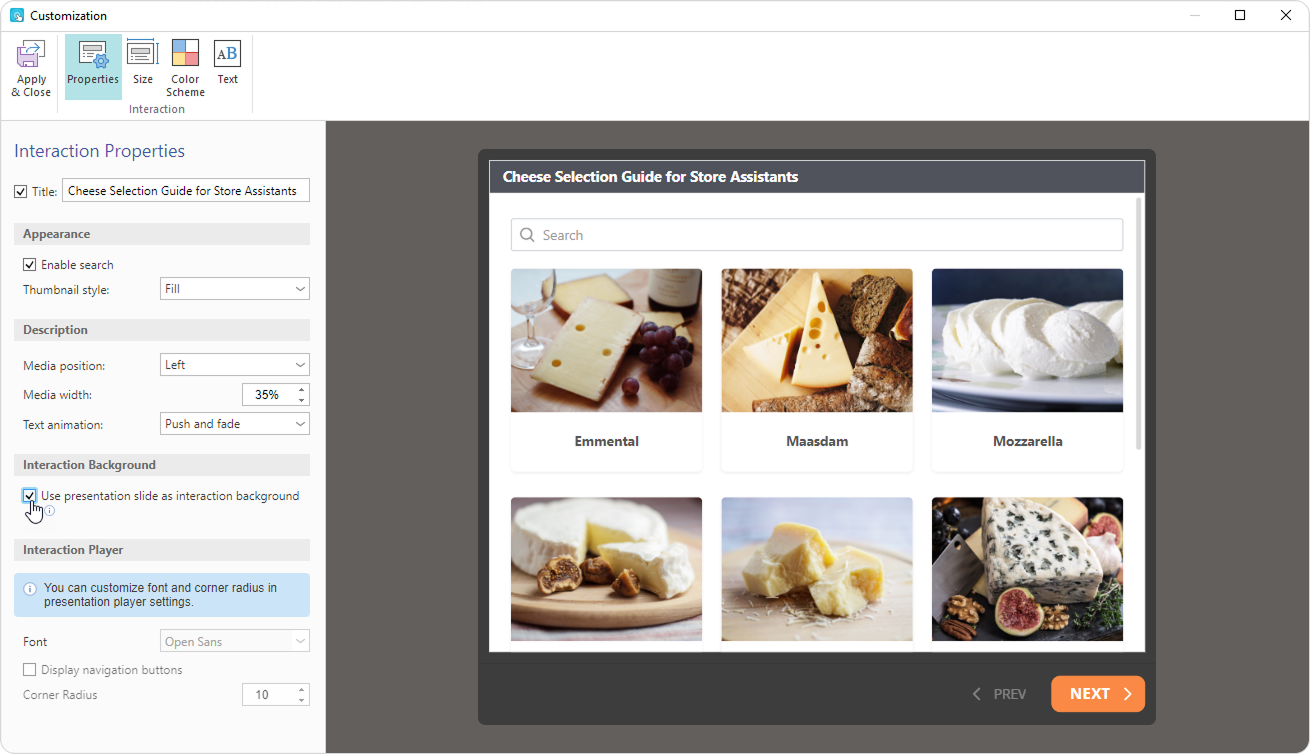Screen dimensions: 1310x754
Task: Toggle Use presentation slide as interaction background
Action: [x=30, y=496]
